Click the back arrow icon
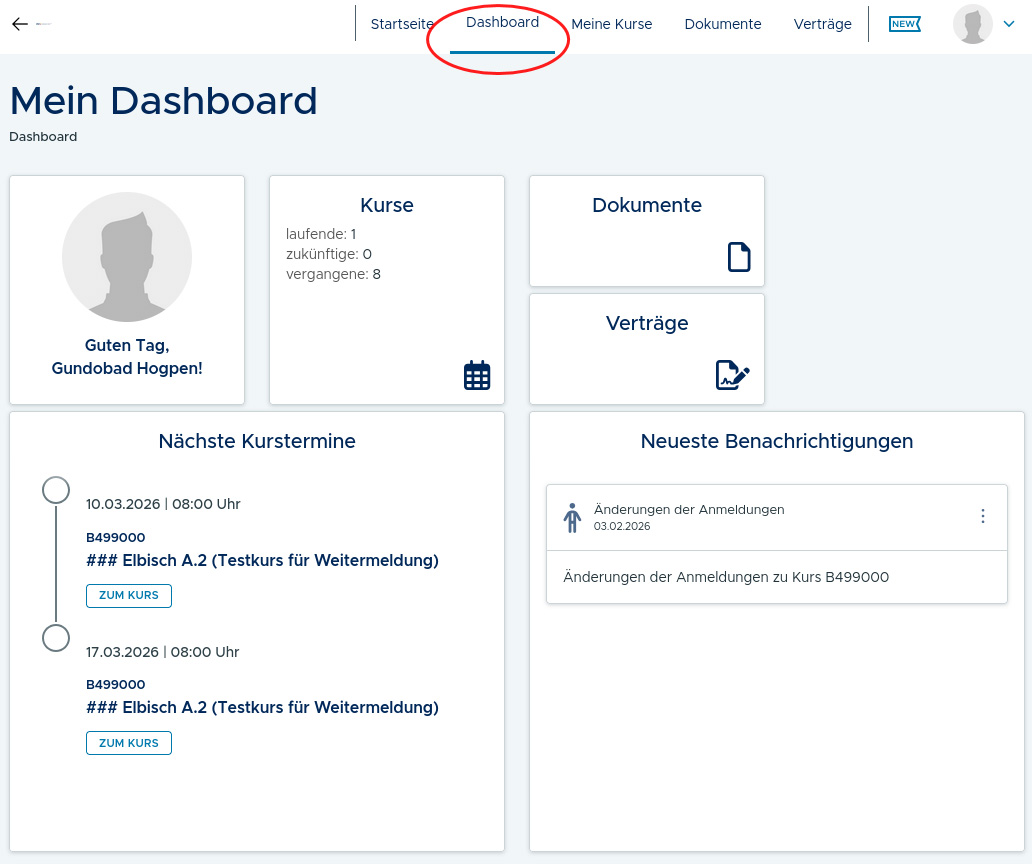This screenshot has height=864, width=1032. 20,24
